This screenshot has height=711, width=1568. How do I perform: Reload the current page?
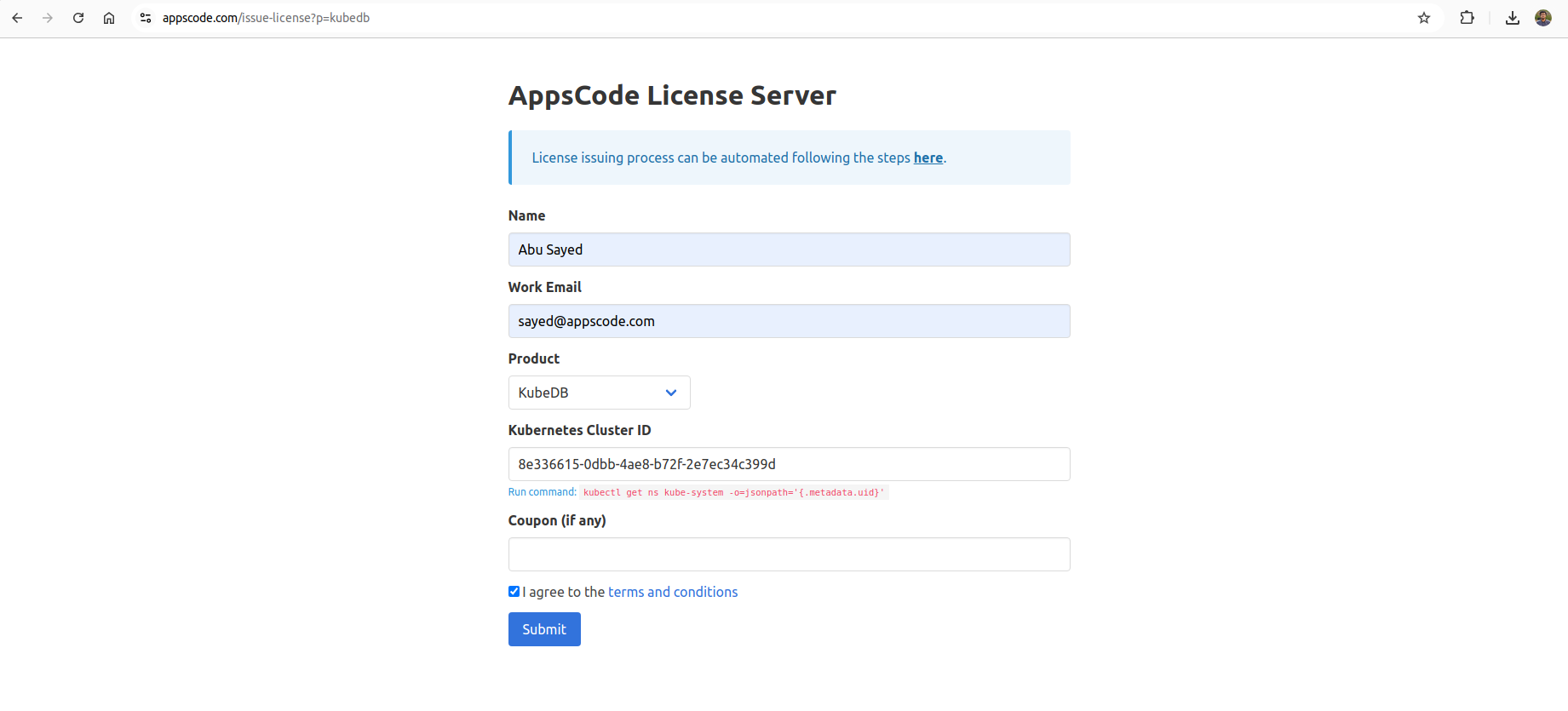point(78,18)
